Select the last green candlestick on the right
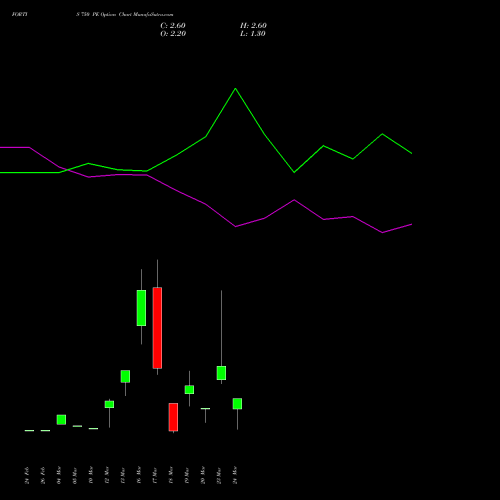 tap(237, 404)
